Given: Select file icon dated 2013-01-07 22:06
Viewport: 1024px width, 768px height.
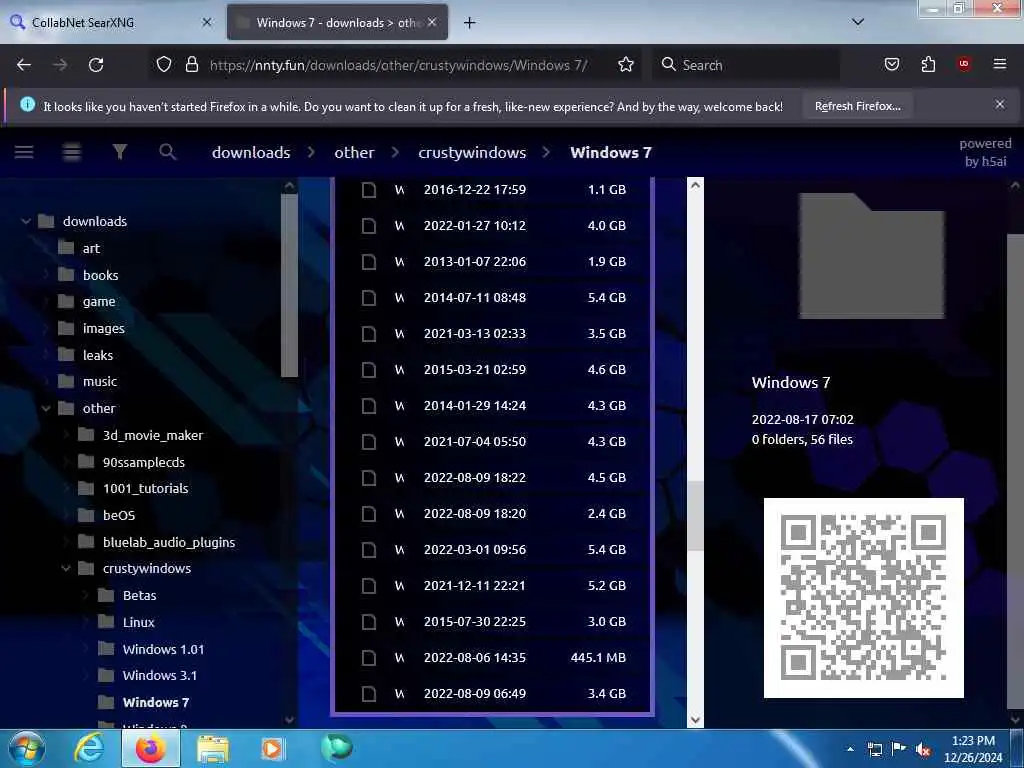Looking at the screenshot, I should pyautogui.click(x=369, y=261).
